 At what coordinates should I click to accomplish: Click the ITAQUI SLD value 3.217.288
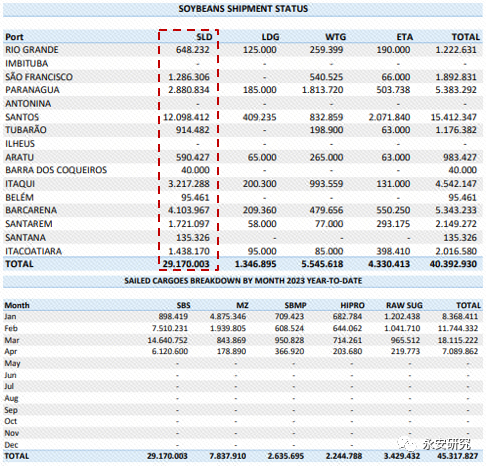pyautogui.click(x=189, y=184)
